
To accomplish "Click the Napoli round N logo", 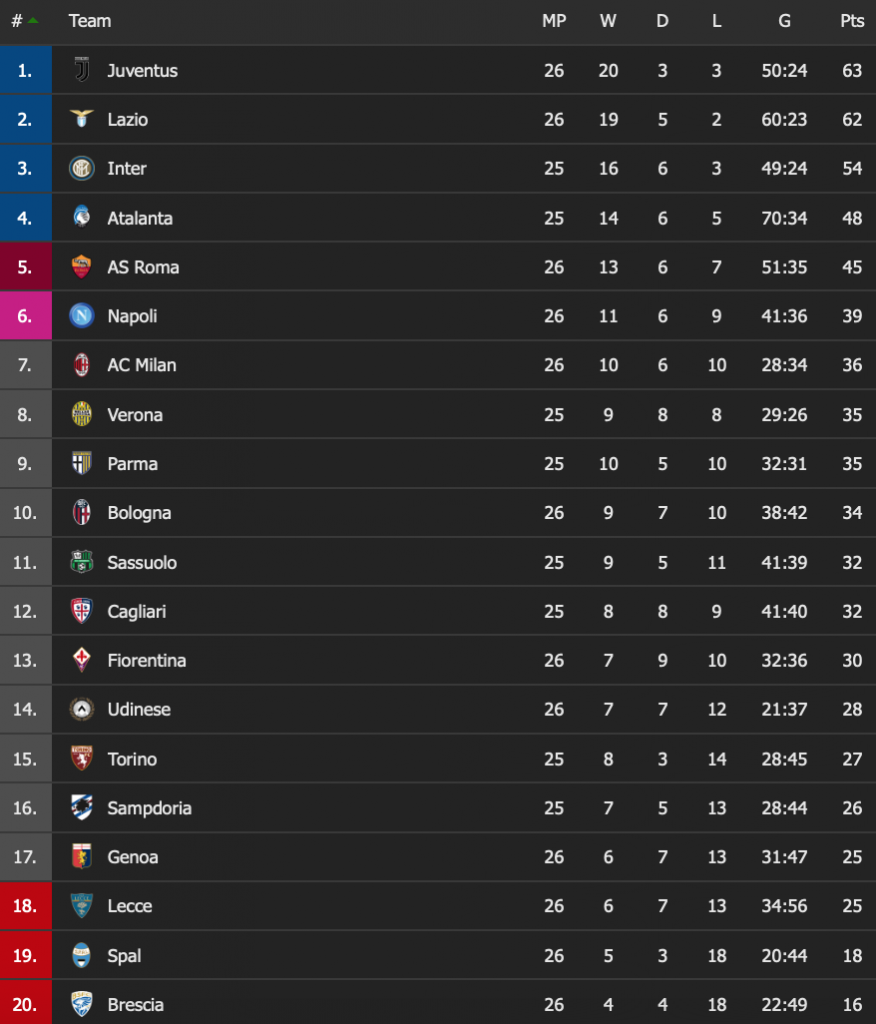I will pyautogui.click(x=82, y=316).
